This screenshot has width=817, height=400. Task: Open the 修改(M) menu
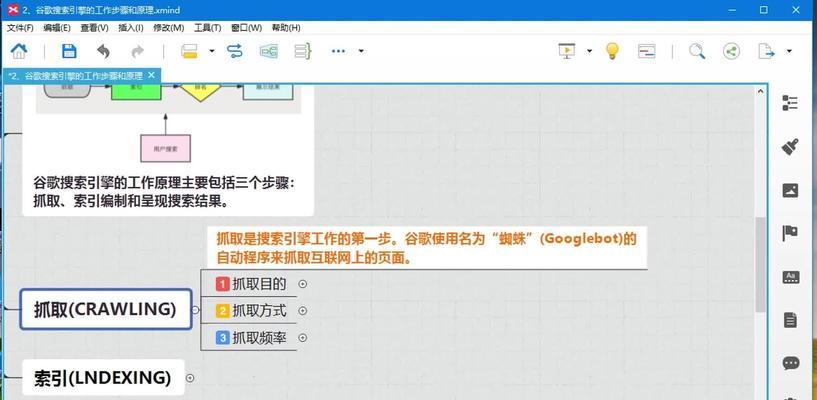pyautogui.click(x=168, y=28)
